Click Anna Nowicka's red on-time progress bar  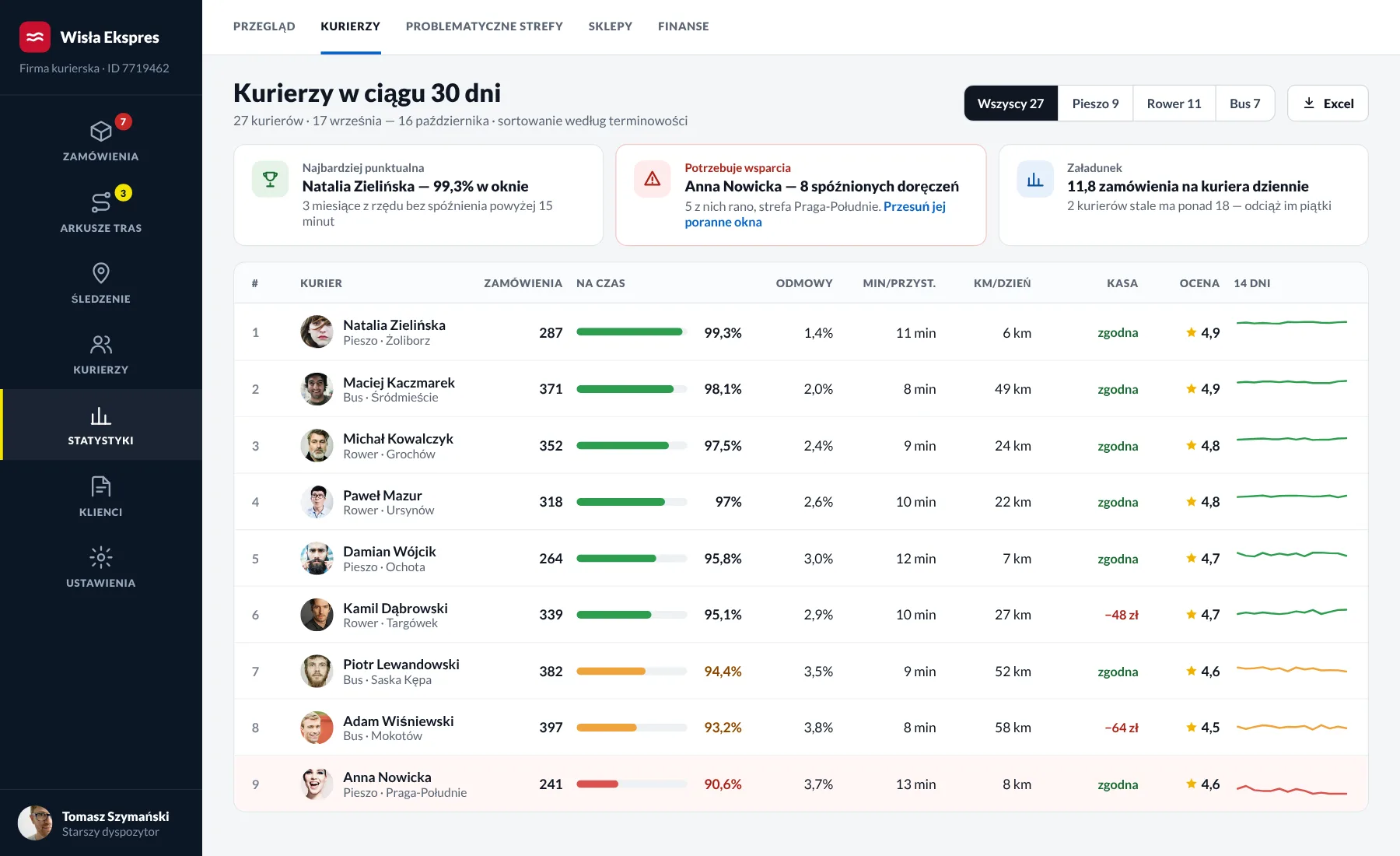click(x=632, y=784)
